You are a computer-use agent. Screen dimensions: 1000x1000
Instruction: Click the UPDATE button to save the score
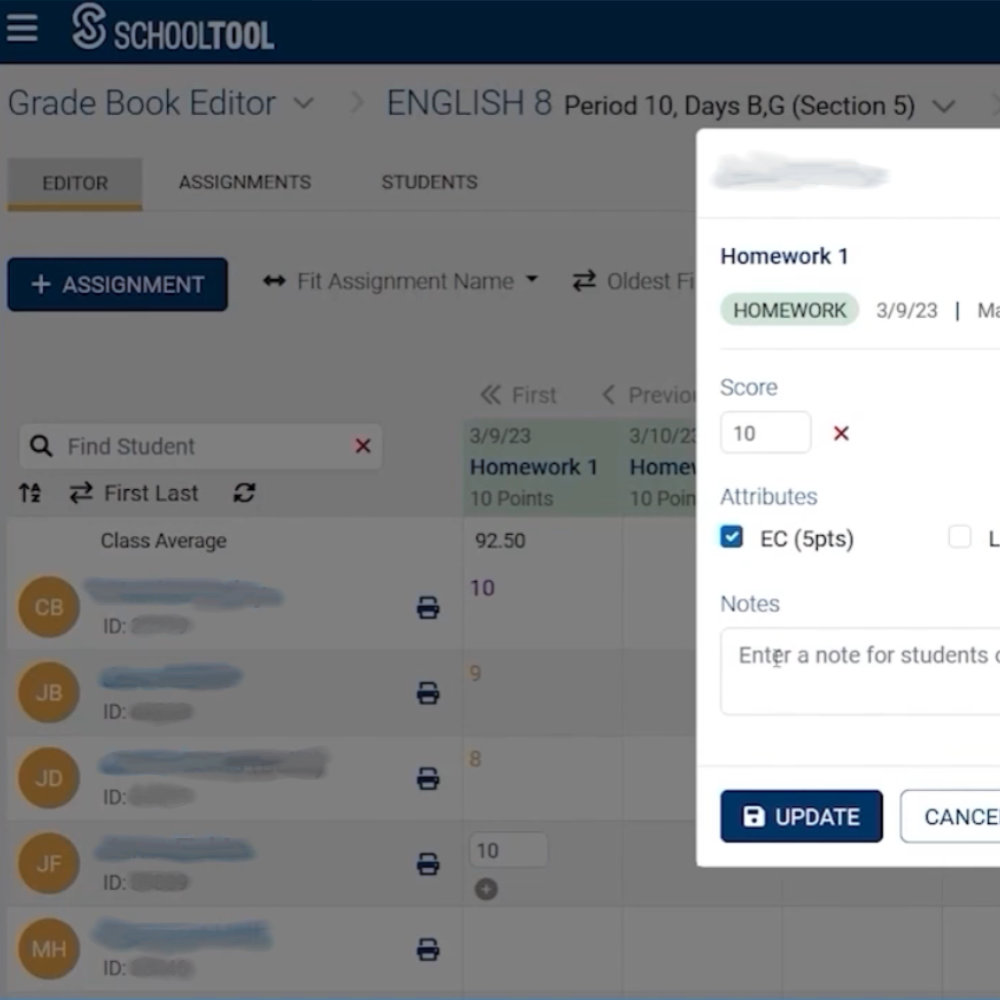(801, 816)
